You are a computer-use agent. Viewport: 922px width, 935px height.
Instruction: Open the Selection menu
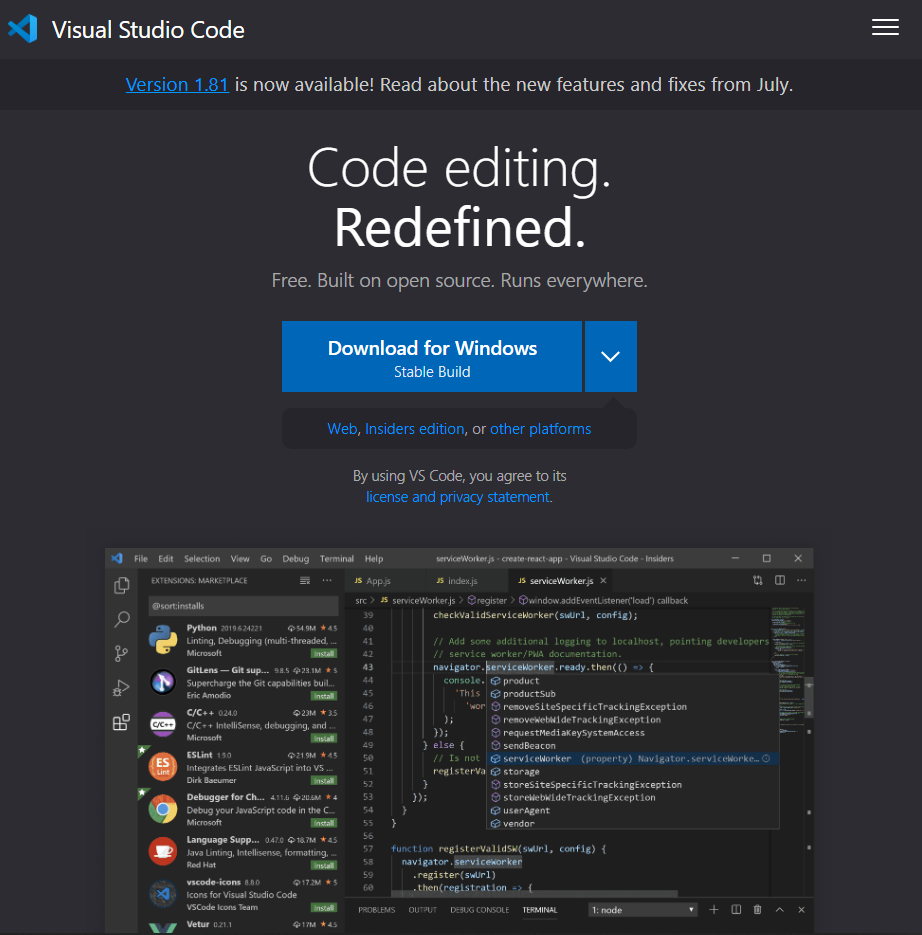pos(202,559)
